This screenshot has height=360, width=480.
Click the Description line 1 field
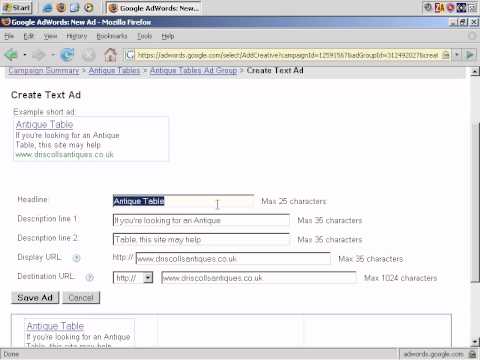pos(201,220)
